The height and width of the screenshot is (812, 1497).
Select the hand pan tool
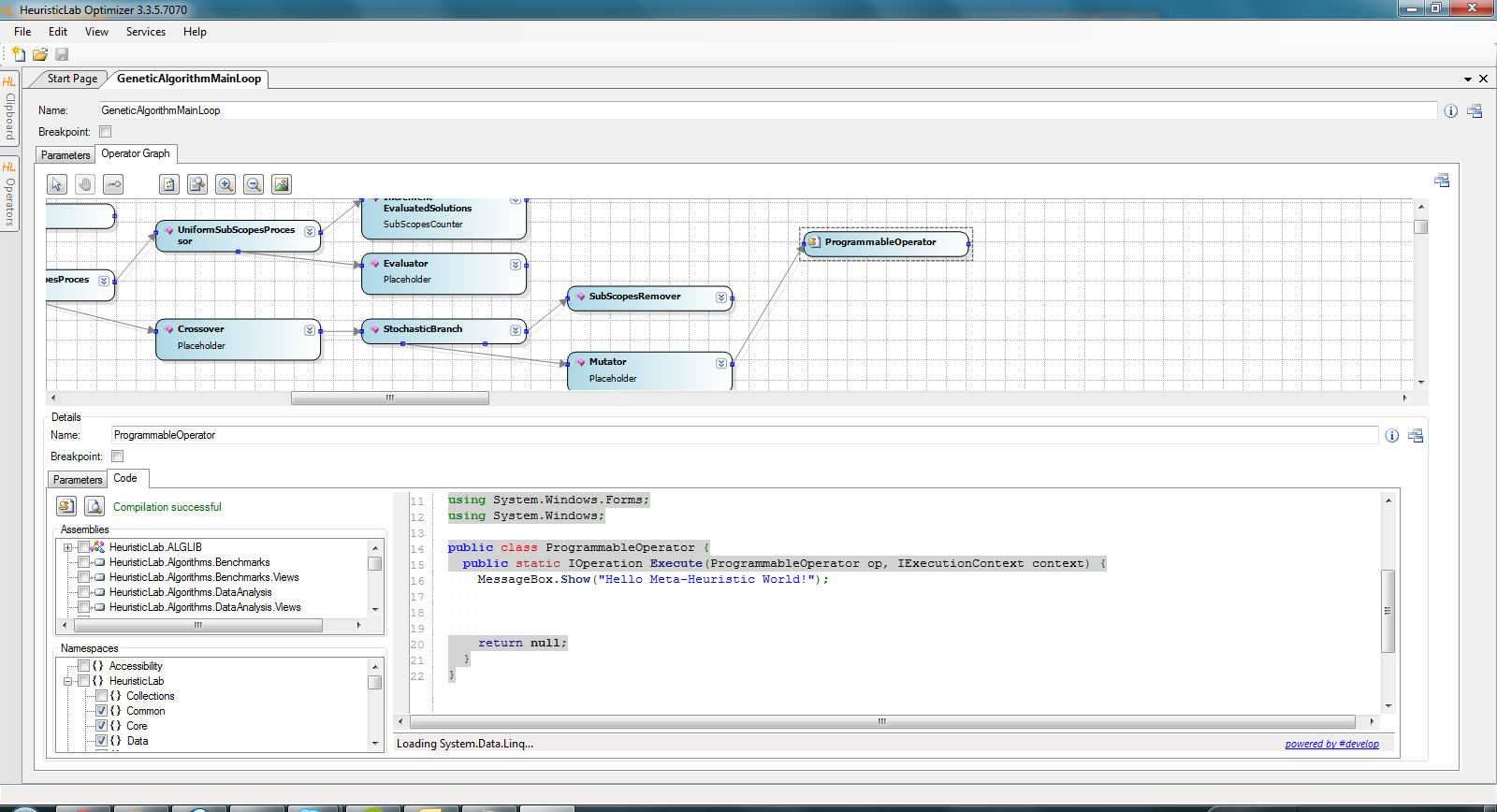pos(85,184)
